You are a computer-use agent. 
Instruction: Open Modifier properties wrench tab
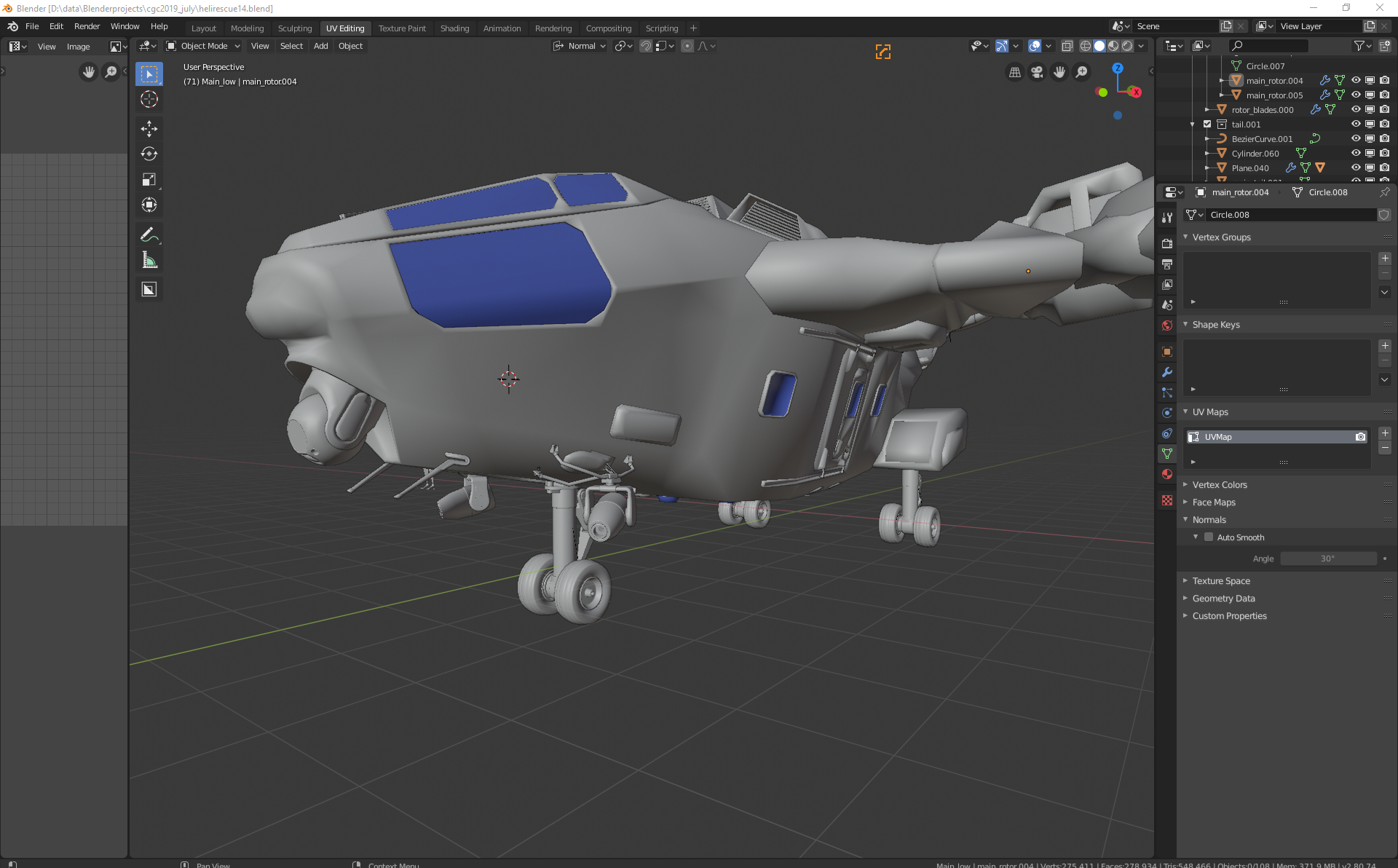coord(1167,372)
